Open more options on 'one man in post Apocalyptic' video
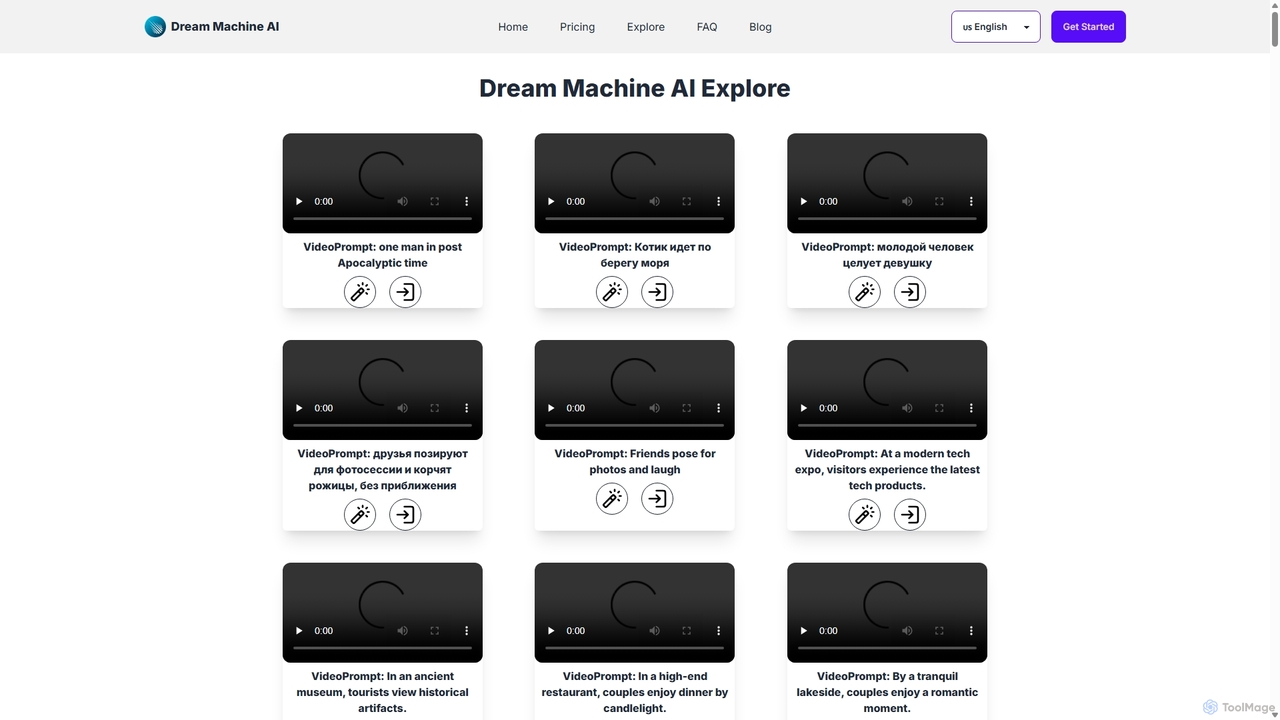 (466, 201)
